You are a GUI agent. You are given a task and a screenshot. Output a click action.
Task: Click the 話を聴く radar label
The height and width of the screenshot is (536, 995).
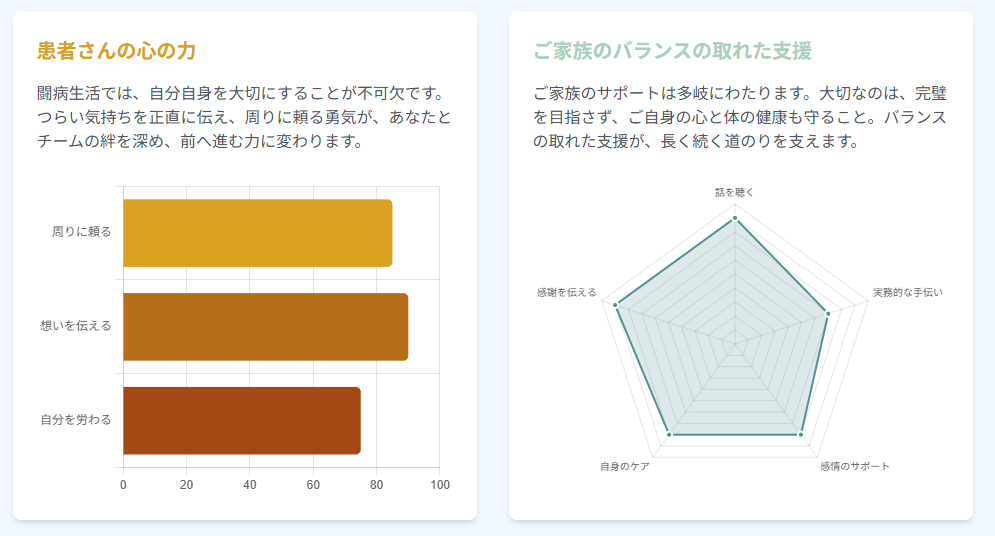pos(735,191)
